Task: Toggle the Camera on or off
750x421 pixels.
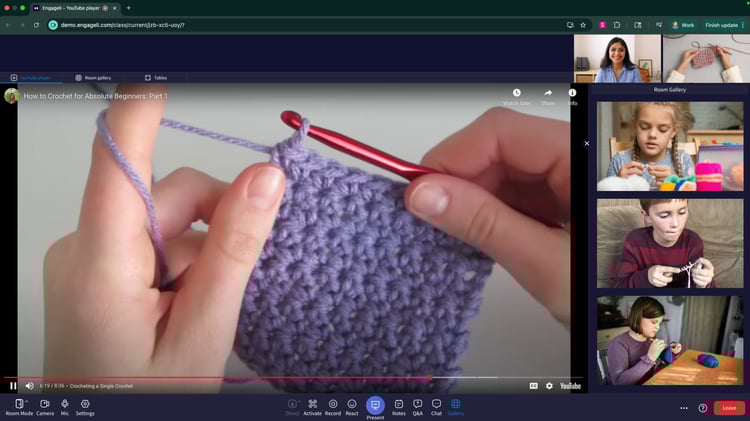Action: point(45,405)
